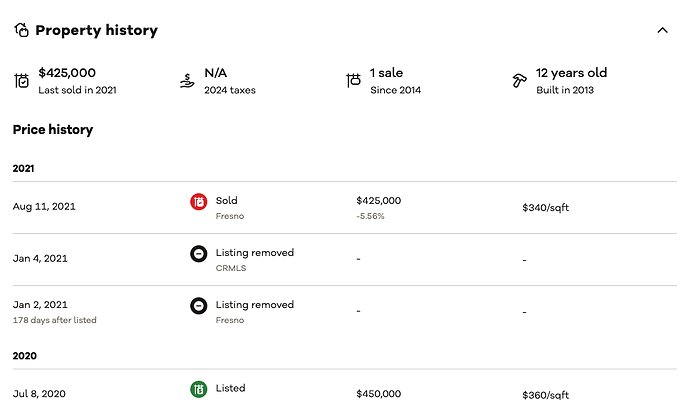The image size is (684, 400).
Task: Click the Listing removed icon for Jan 2, 2021
Action: pyautogui.click(x=198, y=306)
